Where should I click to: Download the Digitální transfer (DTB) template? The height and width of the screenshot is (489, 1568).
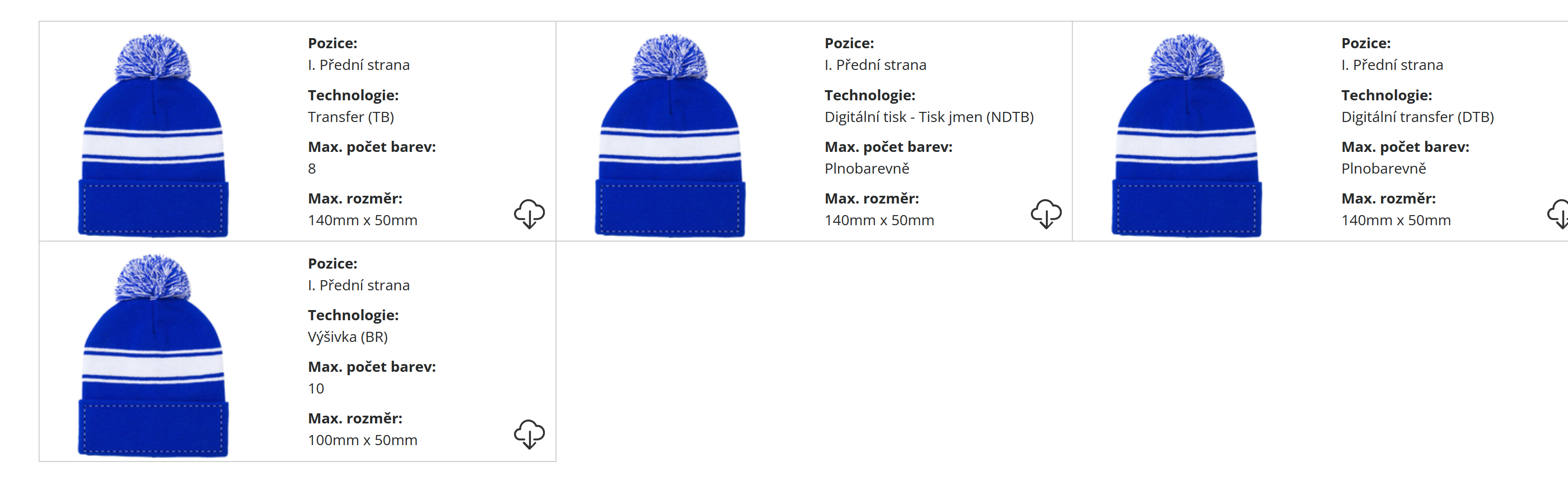click(1558, 214)
